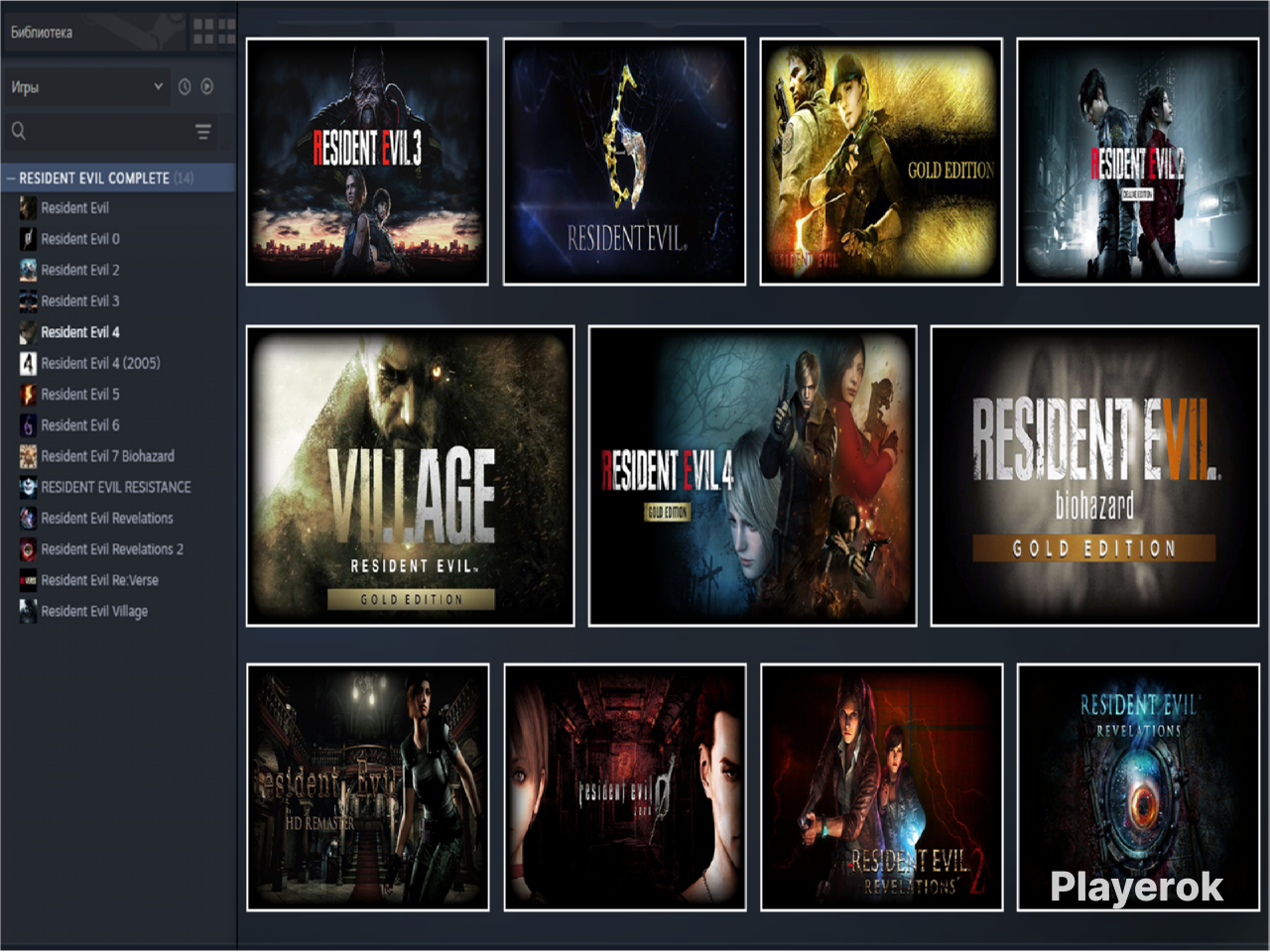The height and width of the screenshot is (952, 1270).
Task: Select Resident Evil Re:Verse entry
Action: (x=89, y=580)
